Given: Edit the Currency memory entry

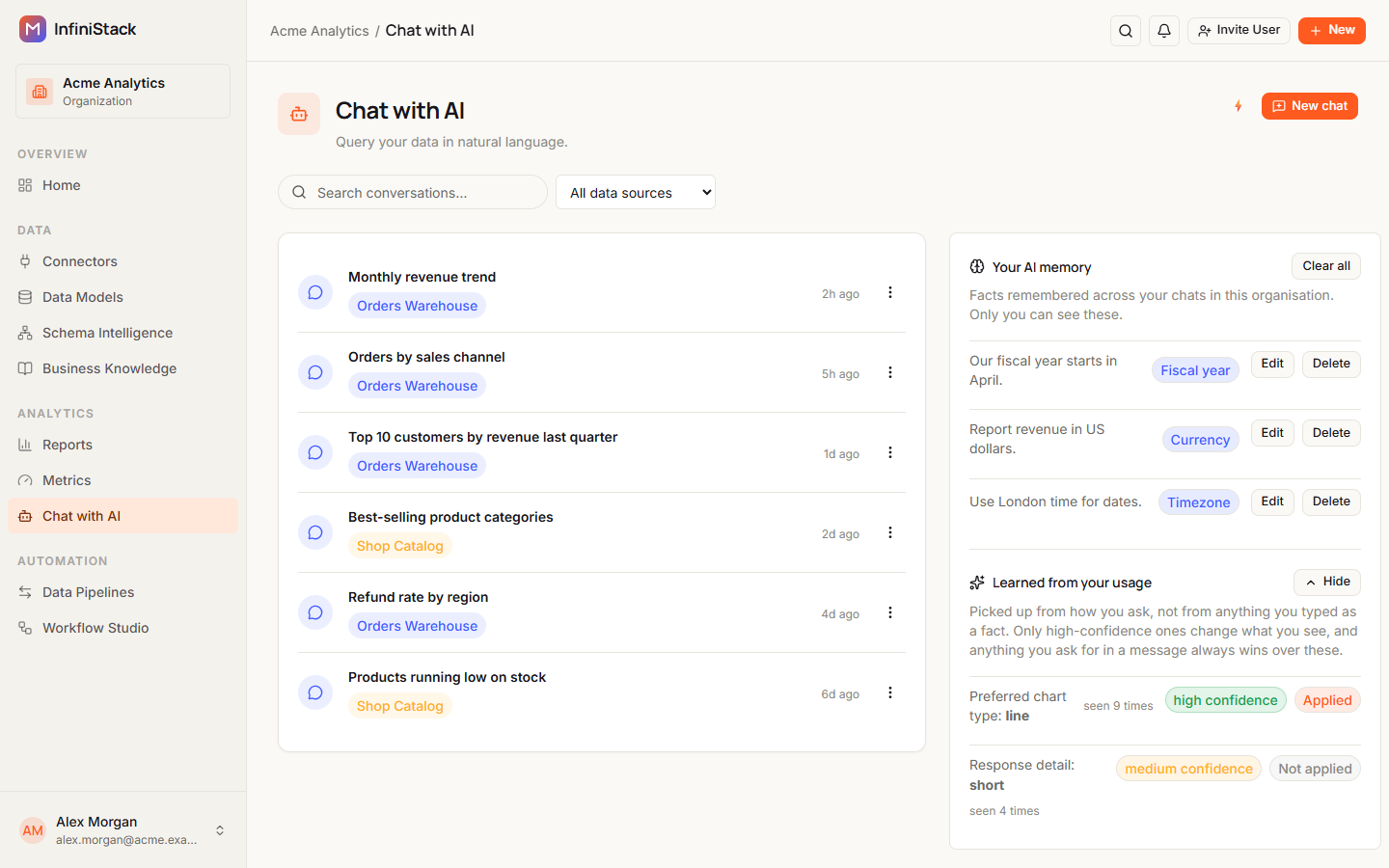Looking at the screenshot, I should pyautogui.click(x=1272, y=433).
